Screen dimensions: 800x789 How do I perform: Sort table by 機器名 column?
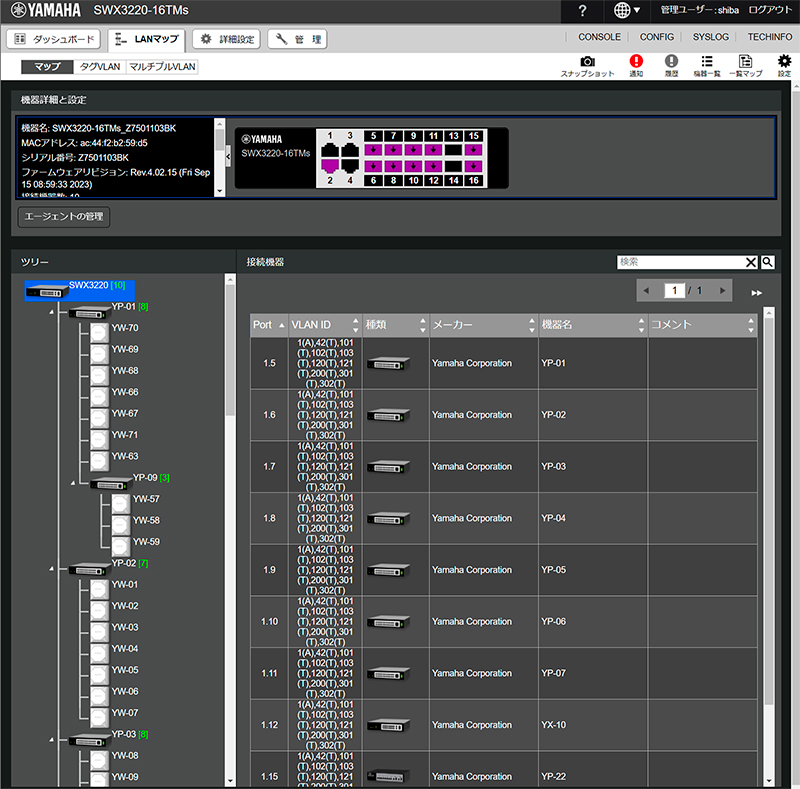click(593, 325)
